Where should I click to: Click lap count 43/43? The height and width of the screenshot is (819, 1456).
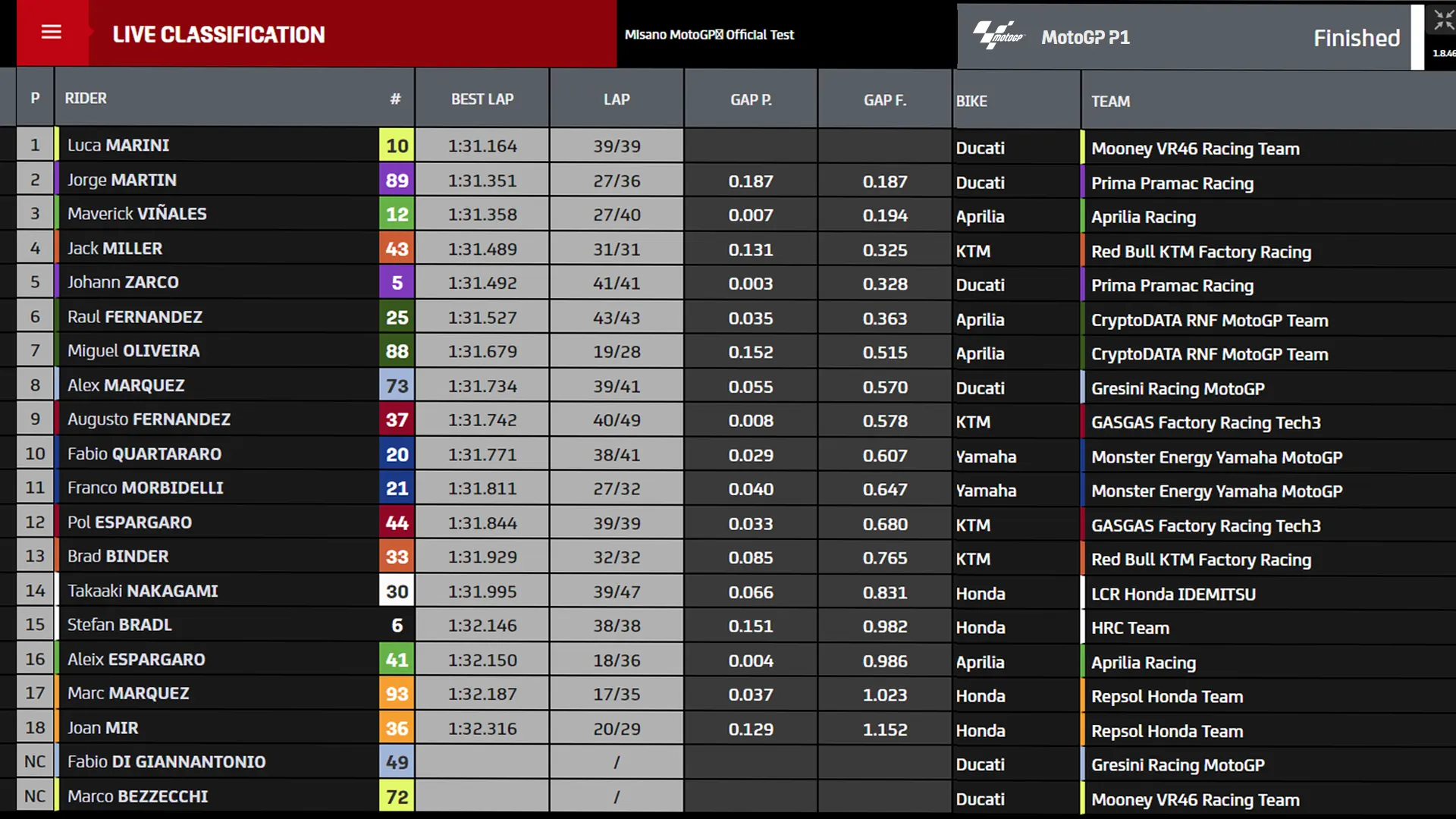click(x=617, y=318)
